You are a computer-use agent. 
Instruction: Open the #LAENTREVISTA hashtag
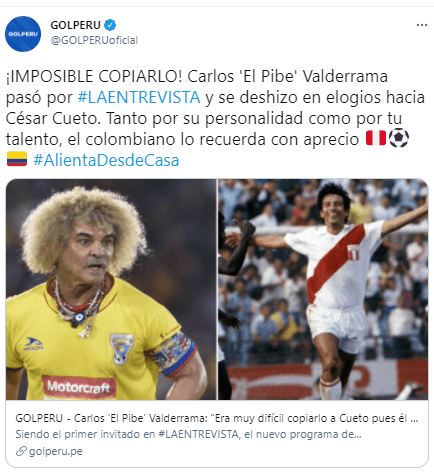[x=139, y=97]
